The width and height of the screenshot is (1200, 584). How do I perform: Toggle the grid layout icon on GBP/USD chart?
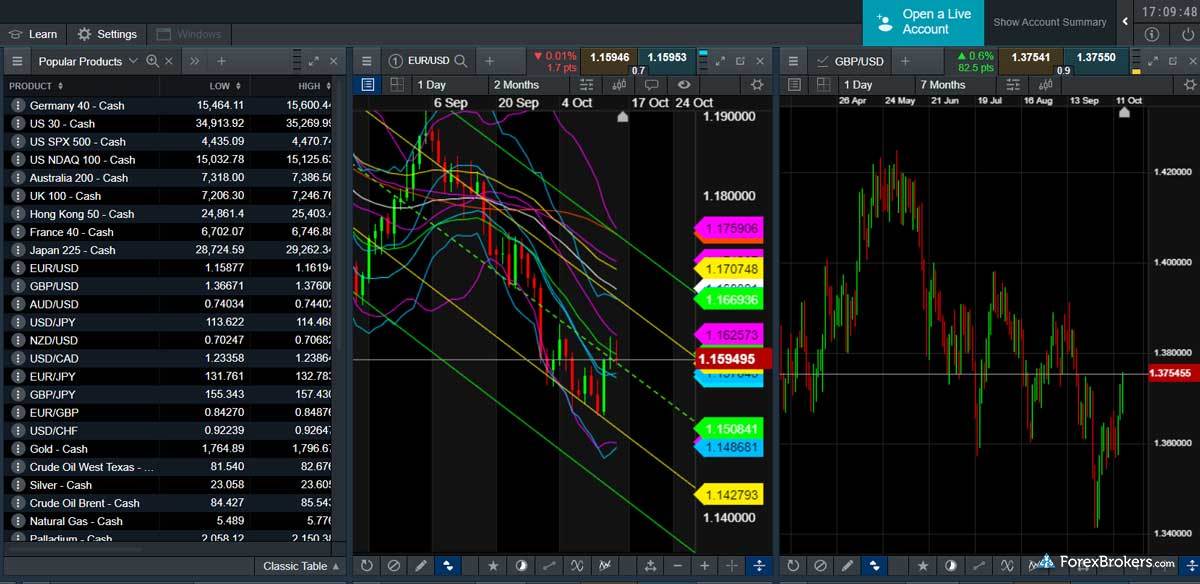coord(822,85)
